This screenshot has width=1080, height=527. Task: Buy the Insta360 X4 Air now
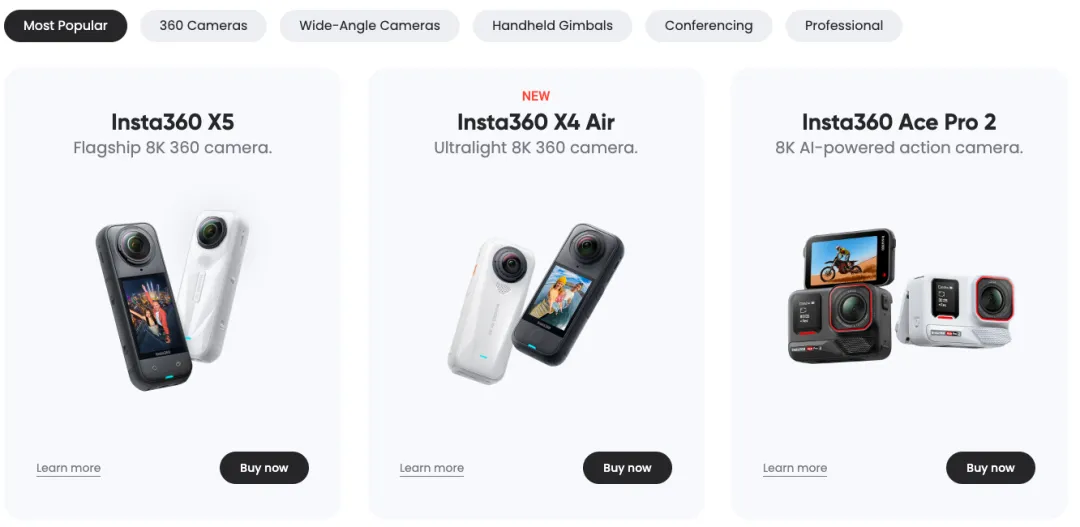click(627, 468)
